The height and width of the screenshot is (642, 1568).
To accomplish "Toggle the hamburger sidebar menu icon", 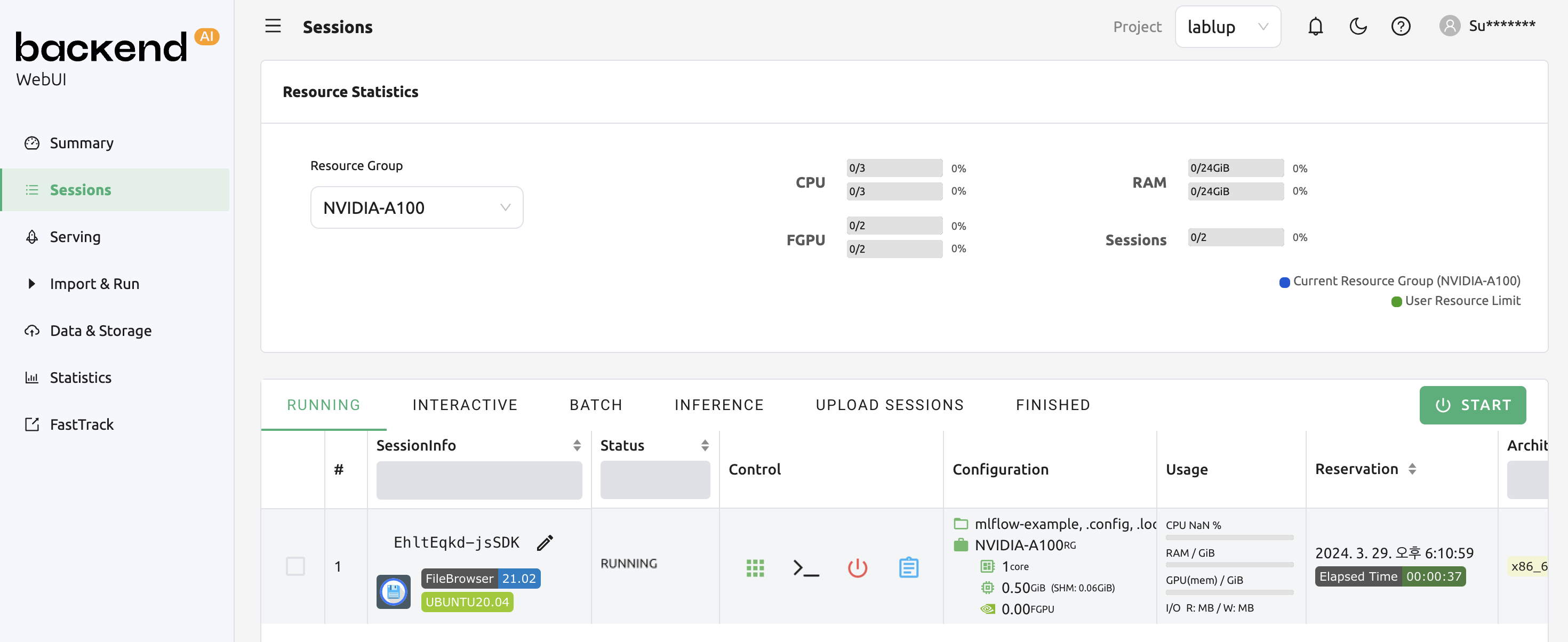I will click(273, 26).
